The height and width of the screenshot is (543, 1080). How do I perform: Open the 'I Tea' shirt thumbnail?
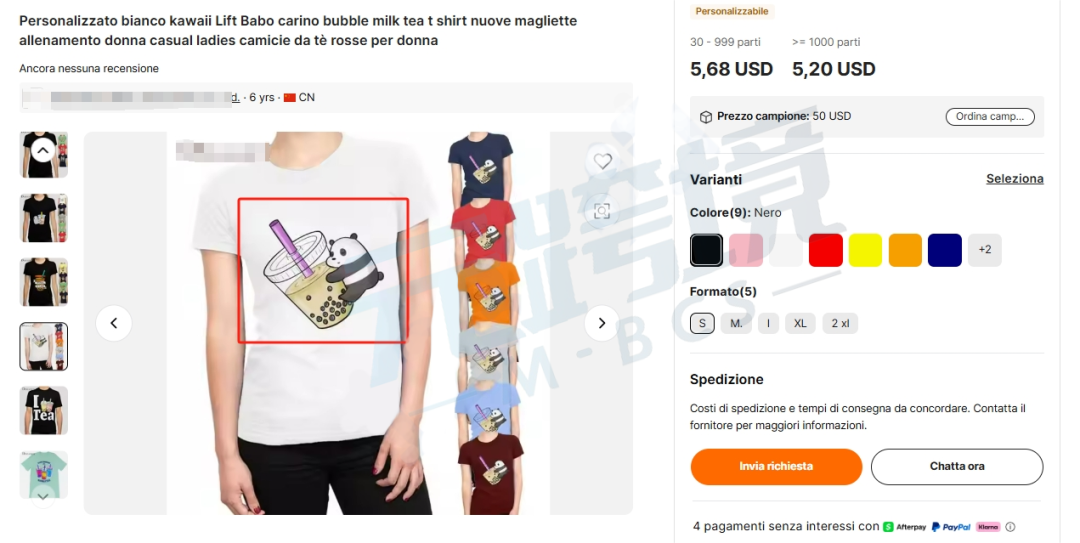click(43, 410)
